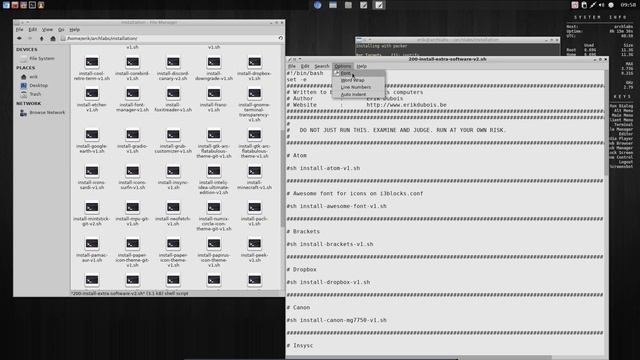Select the install-pamac-aur-v1.sh file icon

[x=92, y=244]
